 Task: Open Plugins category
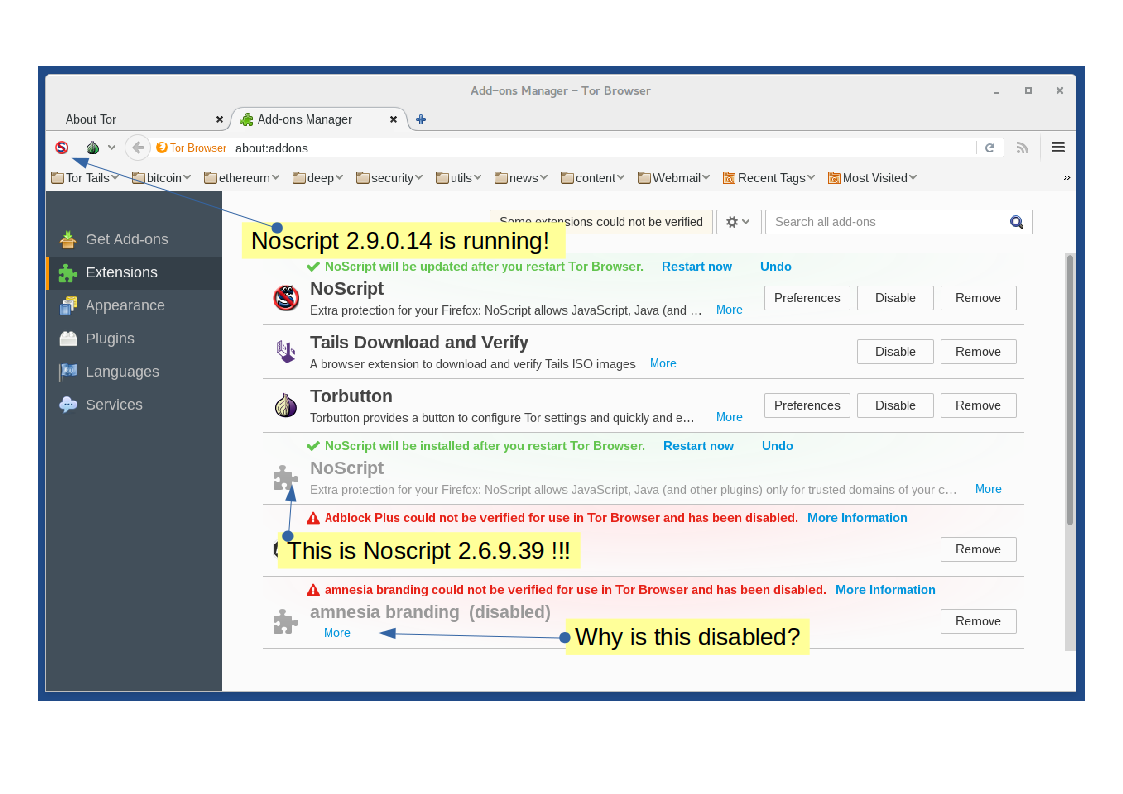point(134,339)
